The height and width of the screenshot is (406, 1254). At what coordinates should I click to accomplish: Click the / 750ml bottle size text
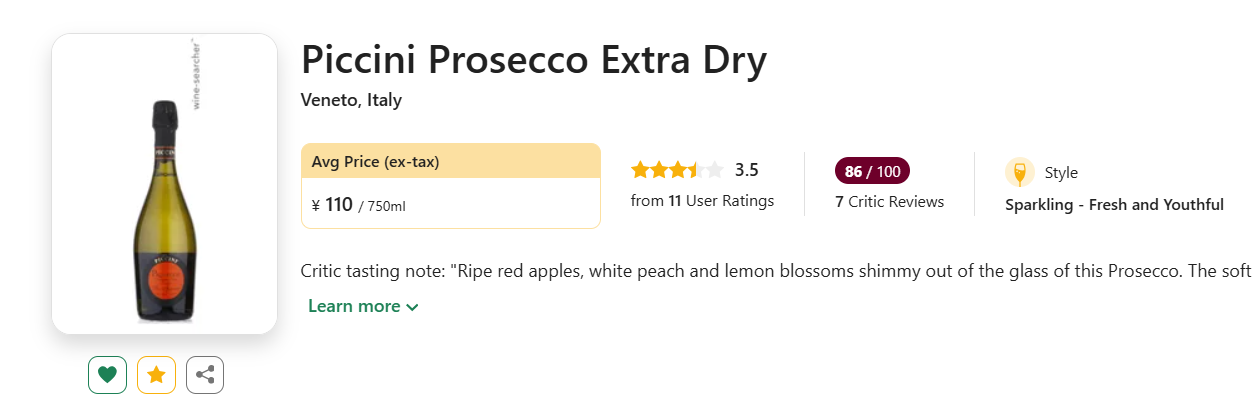[382, 206]
